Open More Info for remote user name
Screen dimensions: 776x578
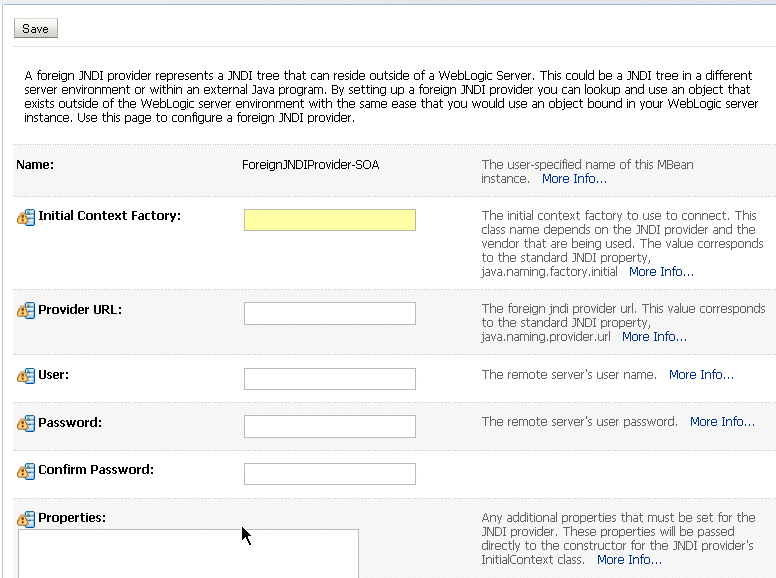701,375
